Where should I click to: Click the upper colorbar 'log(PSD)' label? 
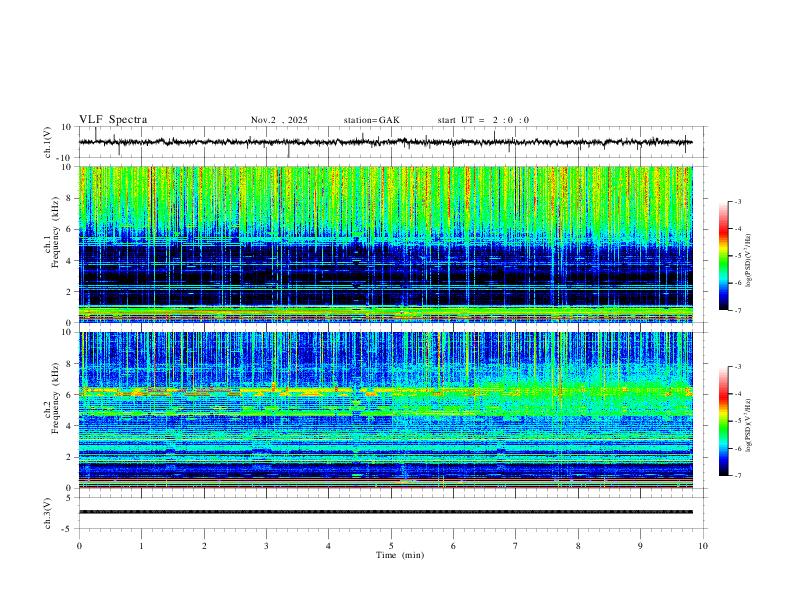(x=749, y=261)
